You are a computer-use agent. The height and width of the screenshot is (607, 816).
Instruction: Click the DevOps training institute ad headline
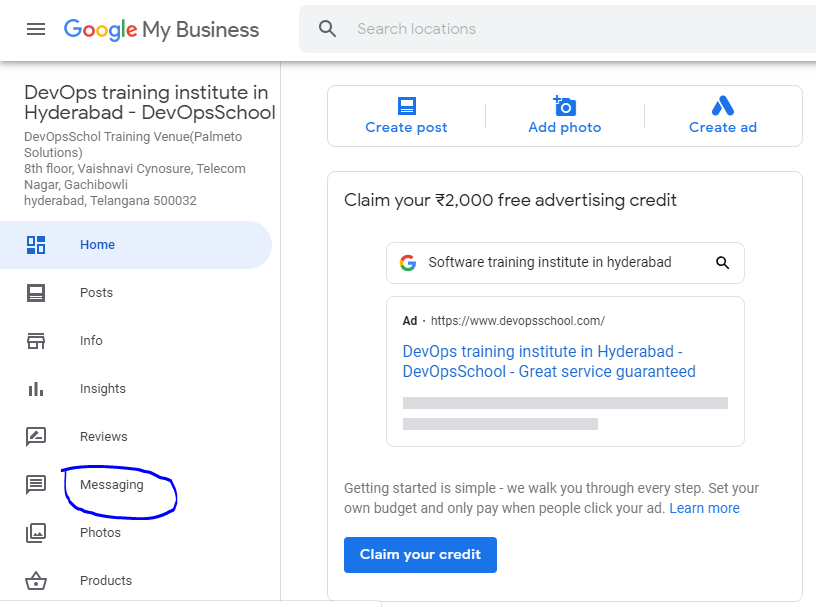pyautogui.click(x=549, y=361)
